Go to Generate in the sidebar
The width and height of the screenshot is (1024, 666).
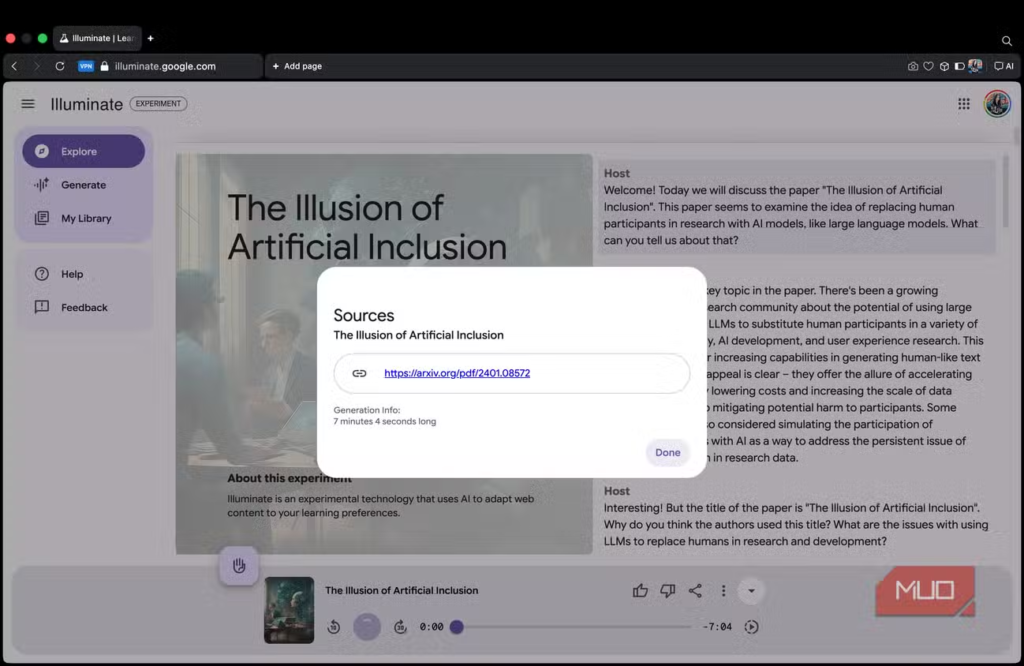coord(84,185)
